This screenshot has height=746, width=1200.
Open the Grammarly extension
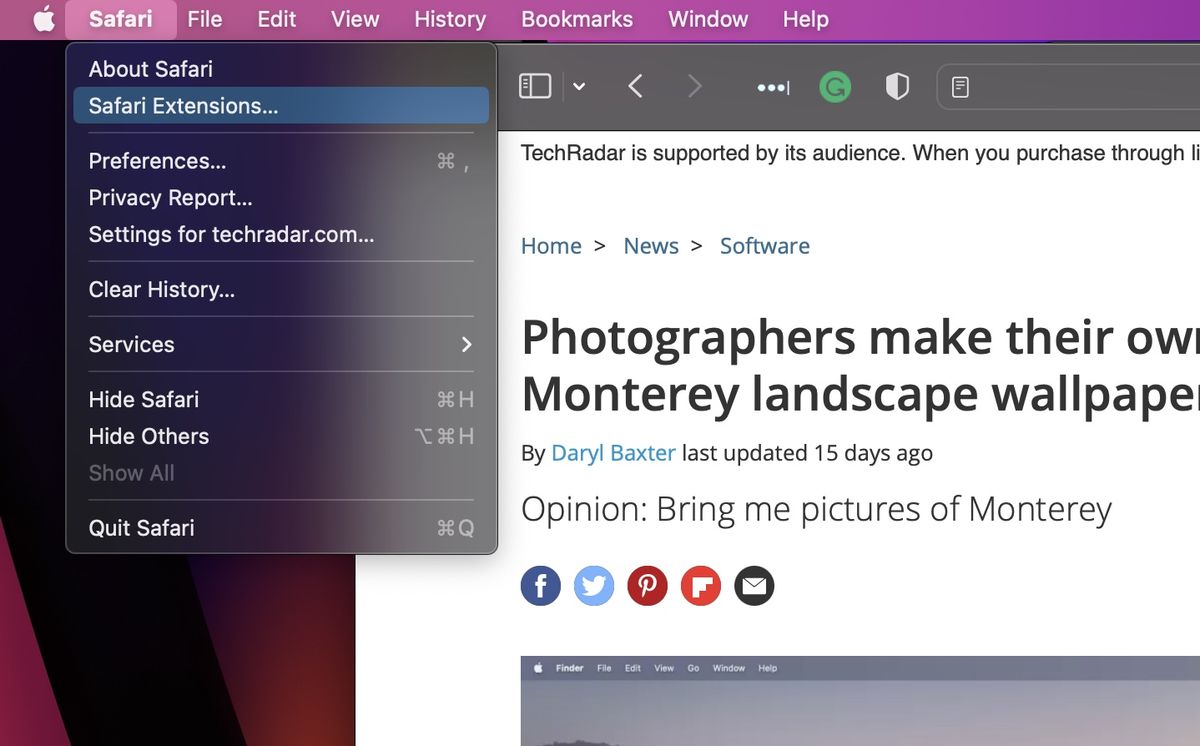[x=836, y=86]
